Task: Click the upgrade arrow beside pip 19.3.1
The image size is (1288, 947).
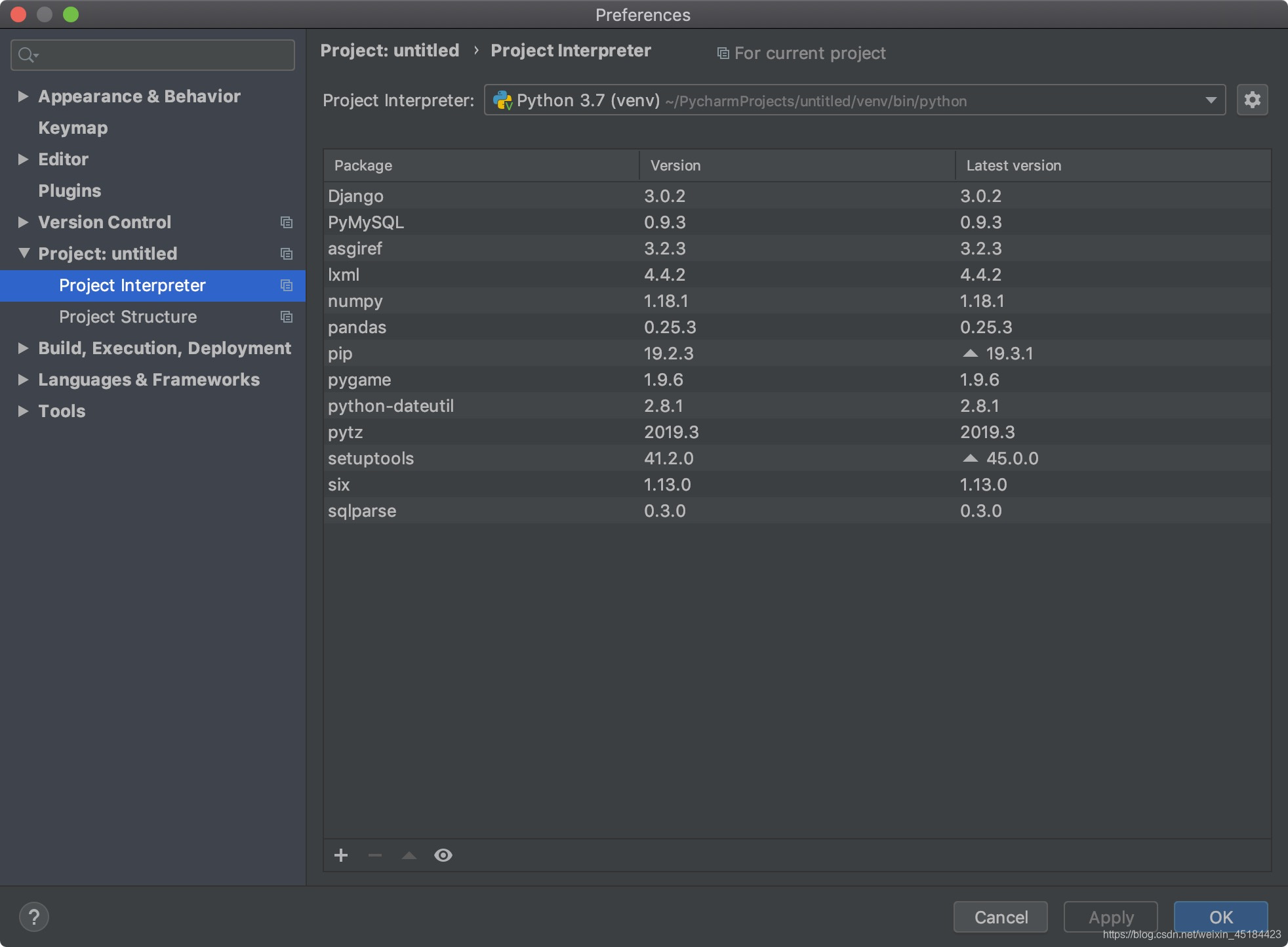Action: [x=971, y=353]
